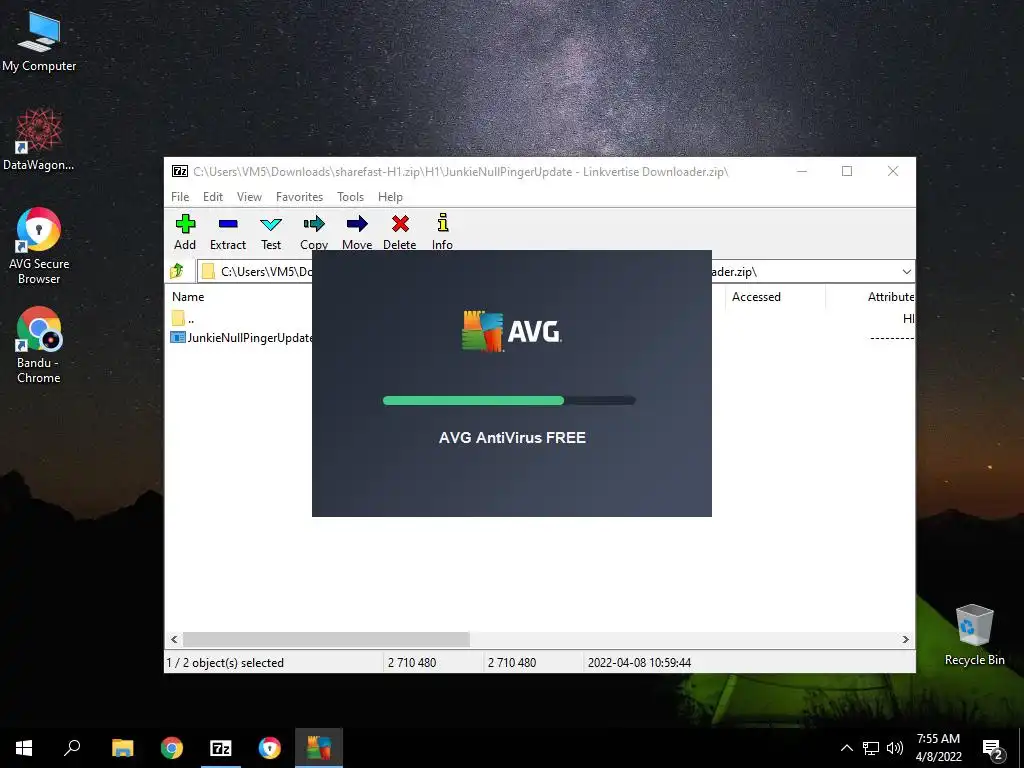Open network status tray icon
The width and height of the screenshot is (1024, 768).
click(871, 748)
